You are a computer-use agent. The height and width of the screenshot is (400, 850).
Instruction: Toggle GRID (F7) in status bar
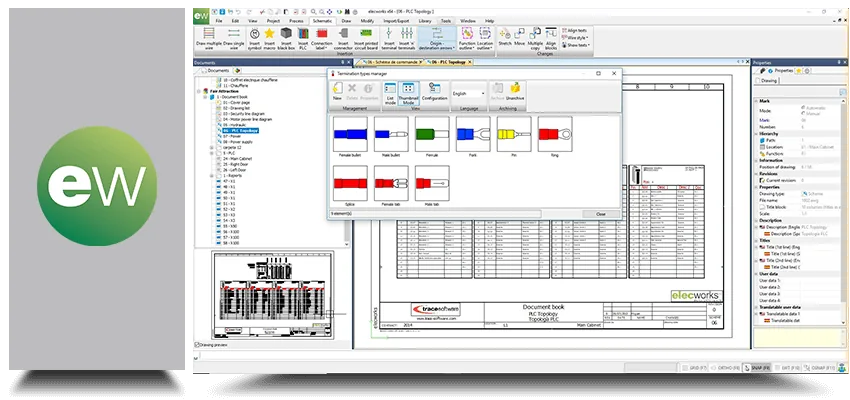point(695,367)
